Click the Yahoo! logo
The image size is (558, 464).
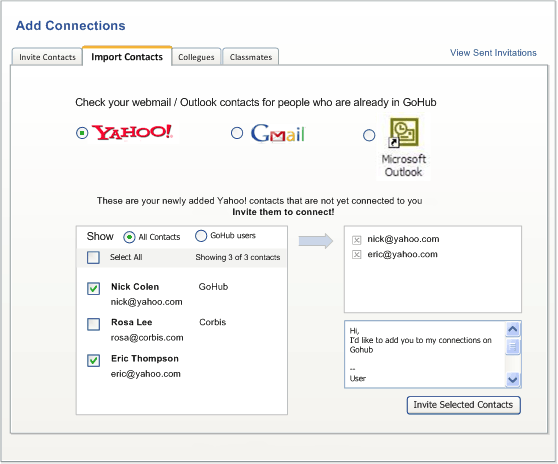133,132
